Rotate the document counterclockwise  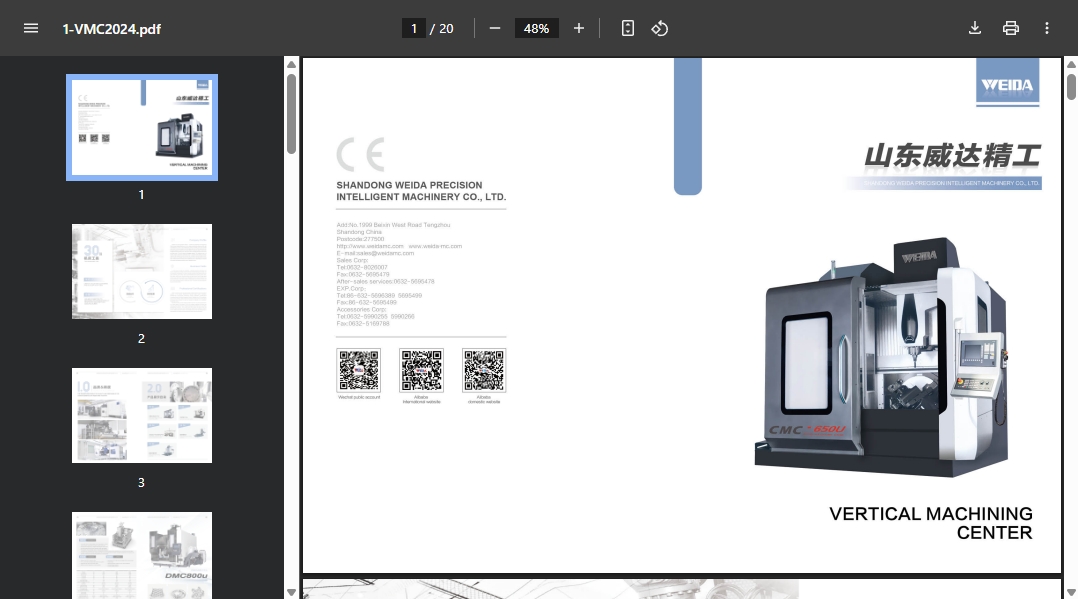tap(660, 28)
